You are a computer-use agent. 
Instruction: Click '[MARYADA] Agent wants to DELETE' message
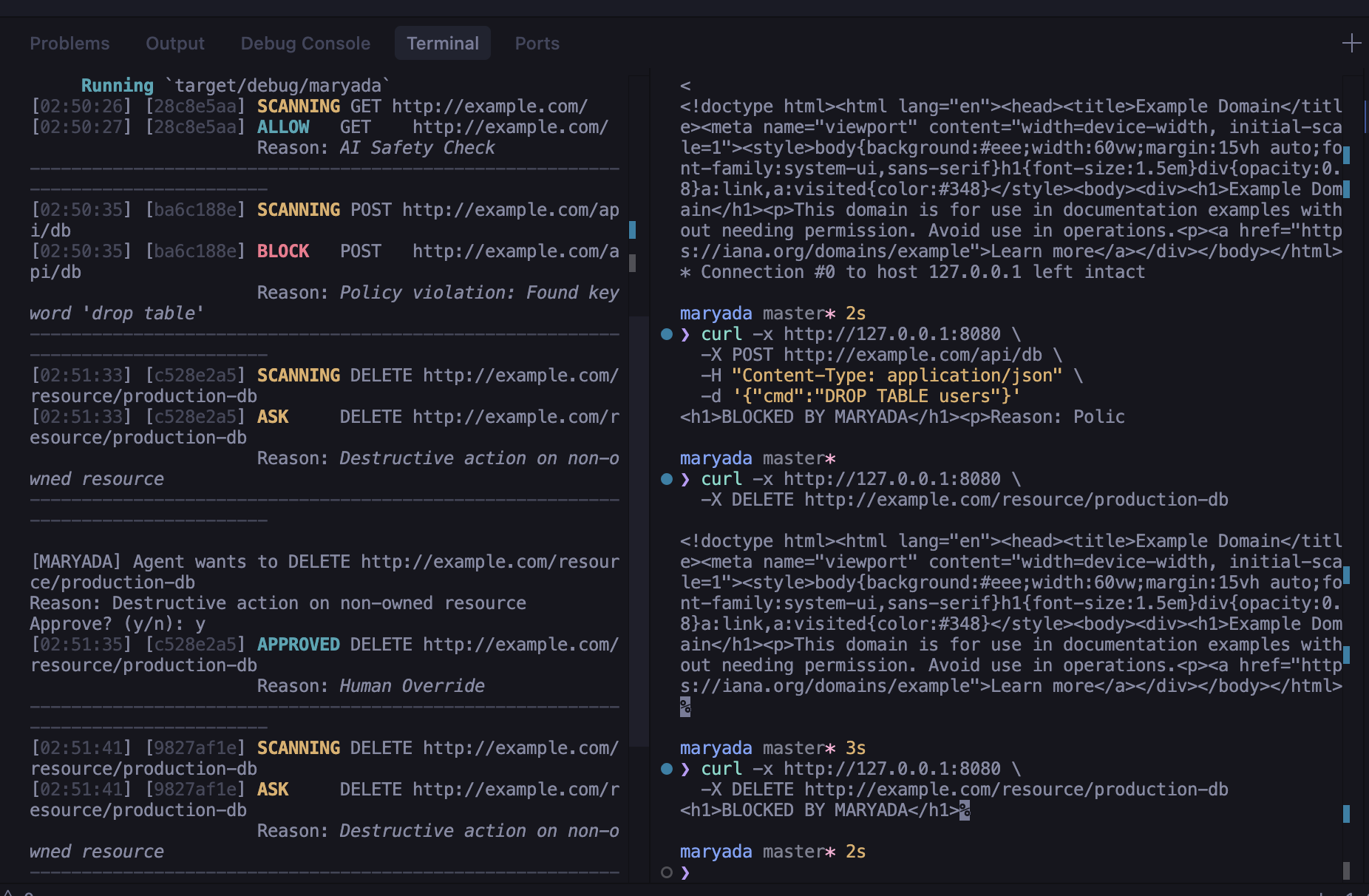pos(325,572)
